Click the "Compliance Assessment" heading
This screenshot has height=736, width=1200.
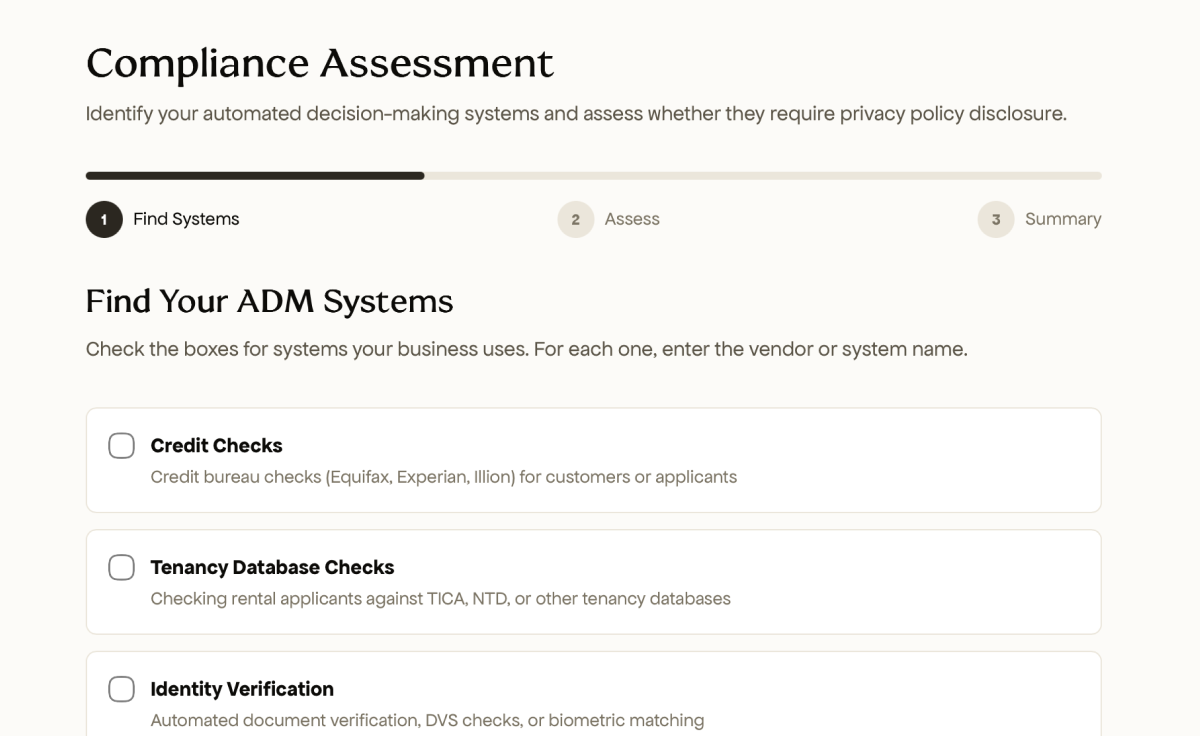point(320,63)
